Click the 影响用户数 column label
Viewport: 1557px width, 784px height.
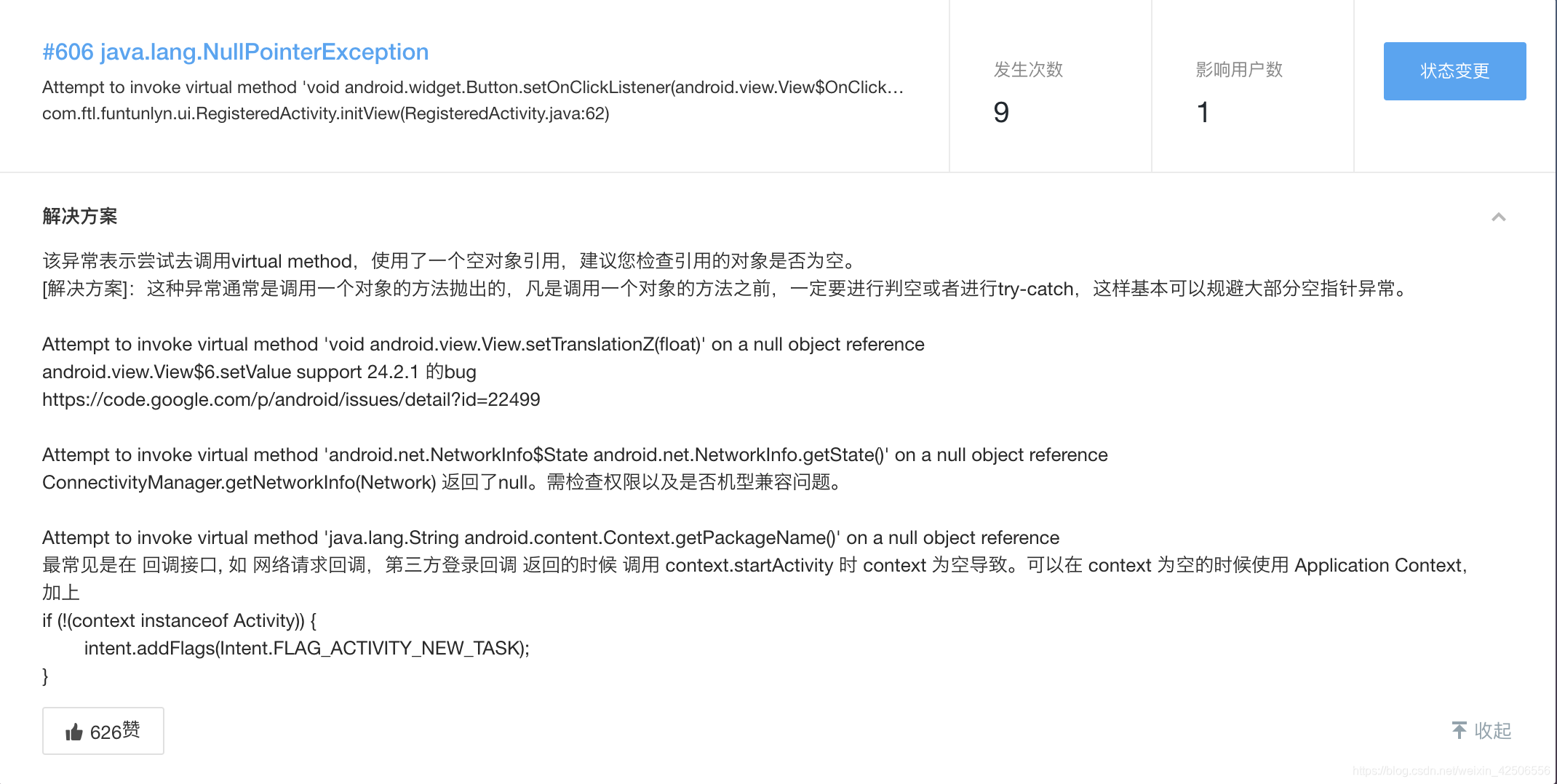1238,70
